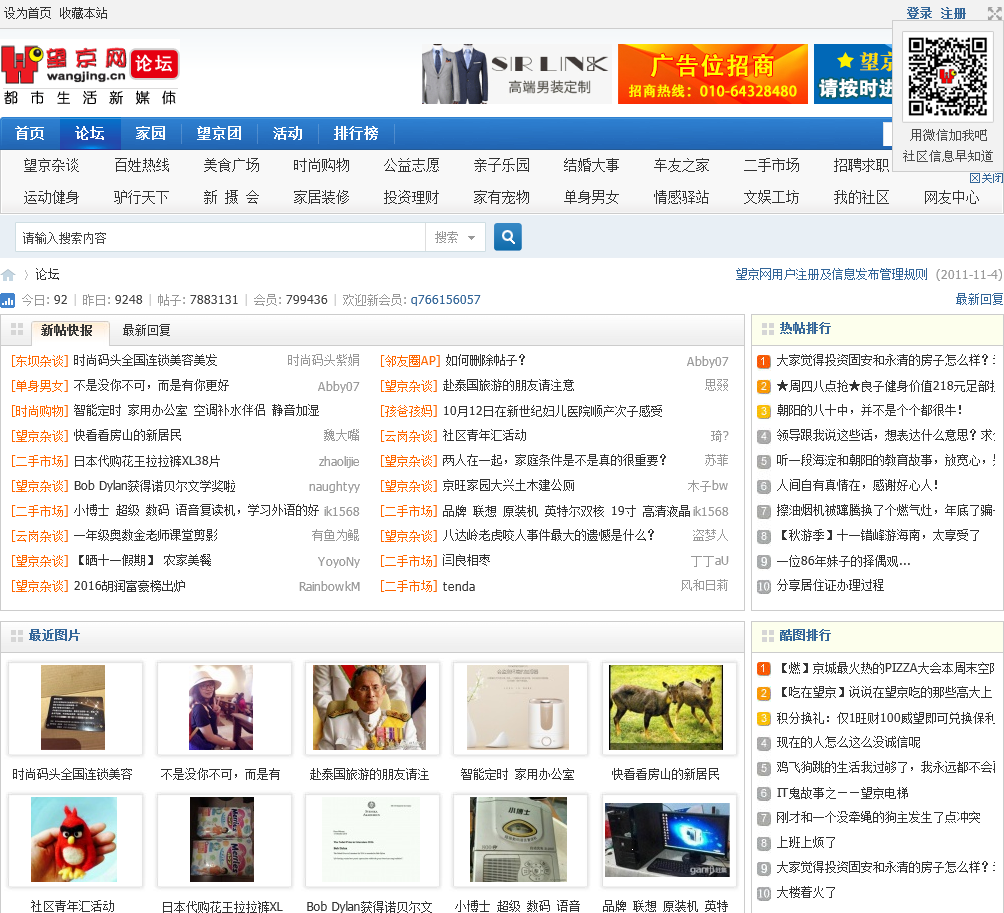The image size is (1004, 913).
Task: Click the forum statistics bar chart icon
Action: click(x=8, y=300)
